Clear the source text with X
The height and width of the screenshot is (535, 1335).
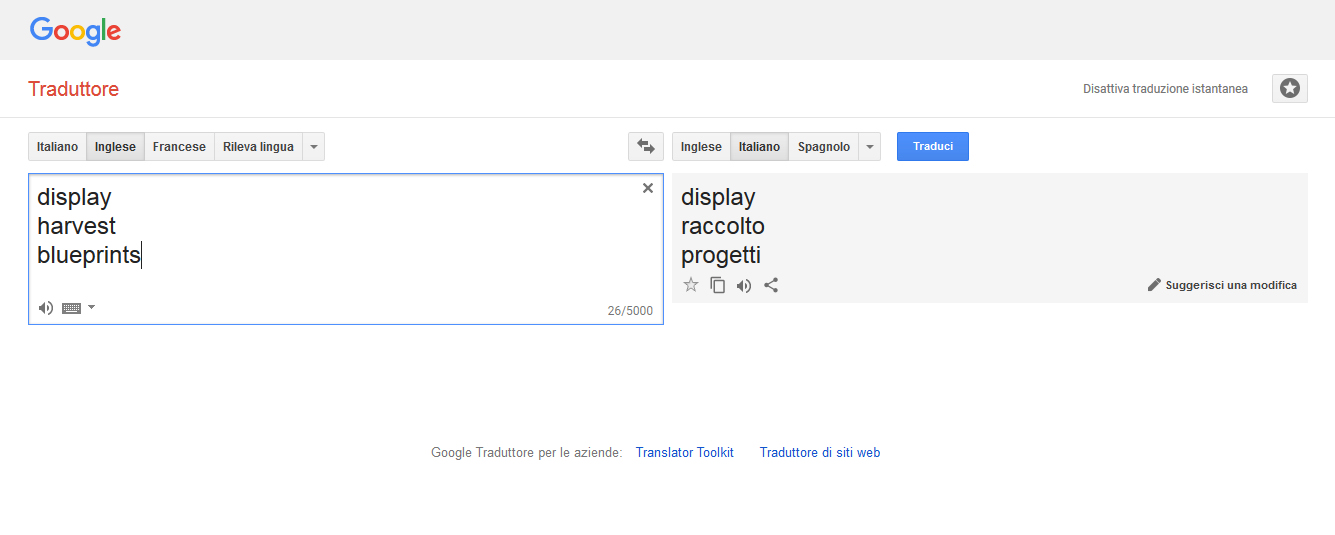[648, 188]
